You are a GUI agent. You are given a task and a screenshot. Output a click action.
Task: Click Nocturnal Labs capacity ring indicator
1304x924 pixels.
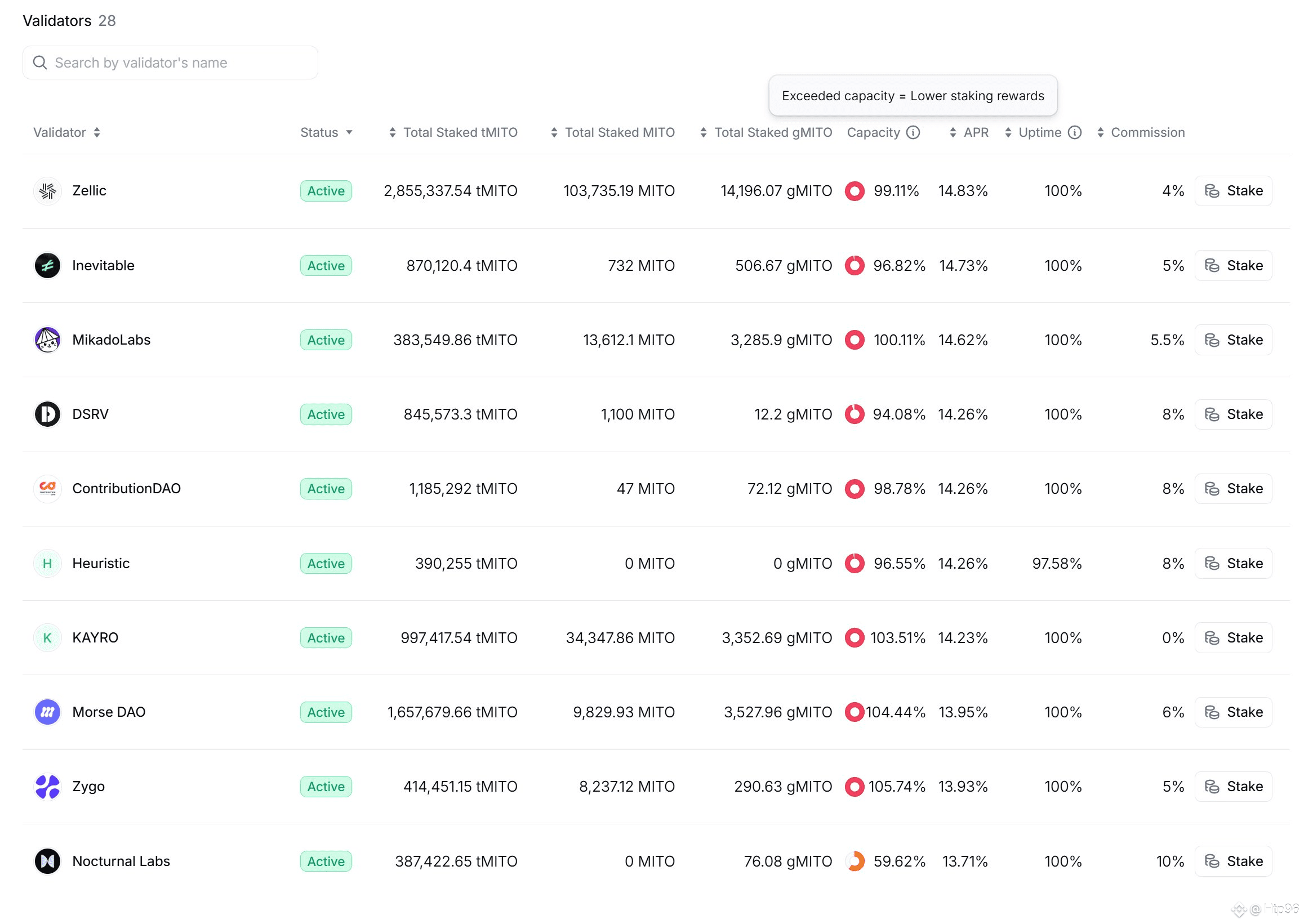click(x=855, y=861)
